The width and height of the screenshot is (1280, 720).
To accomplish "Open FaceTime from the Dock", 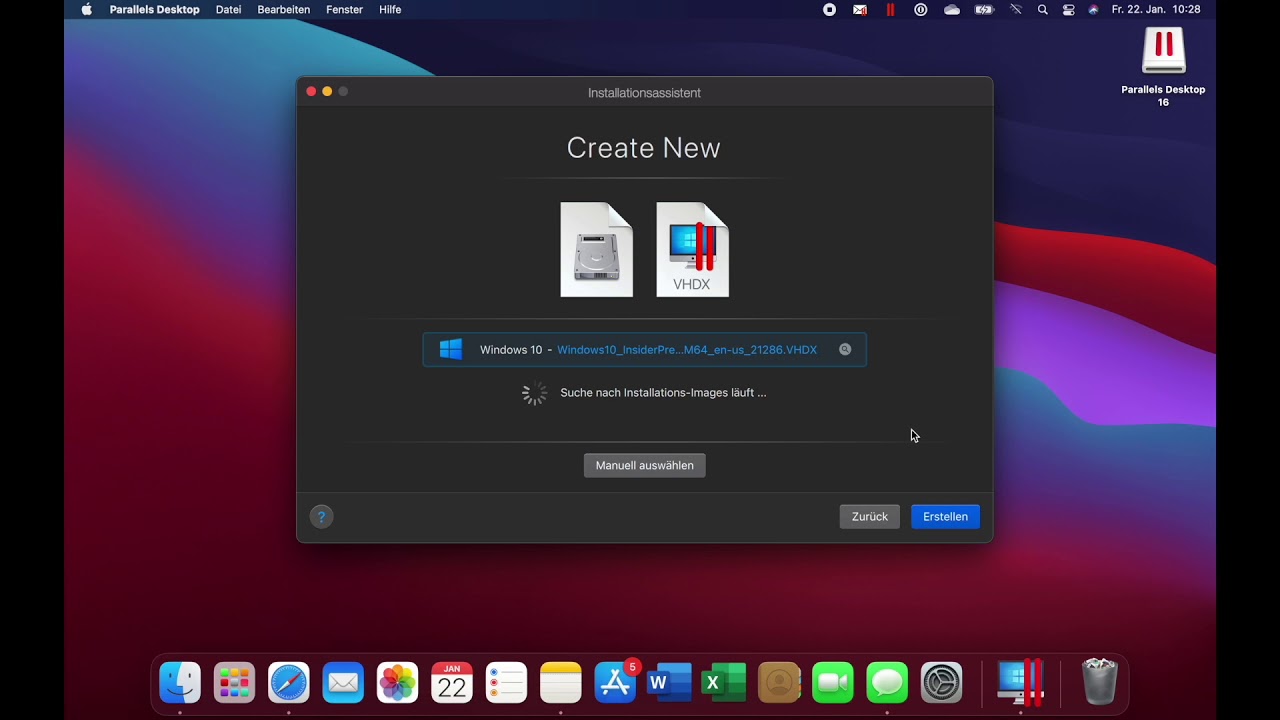I will coord(833,683).
